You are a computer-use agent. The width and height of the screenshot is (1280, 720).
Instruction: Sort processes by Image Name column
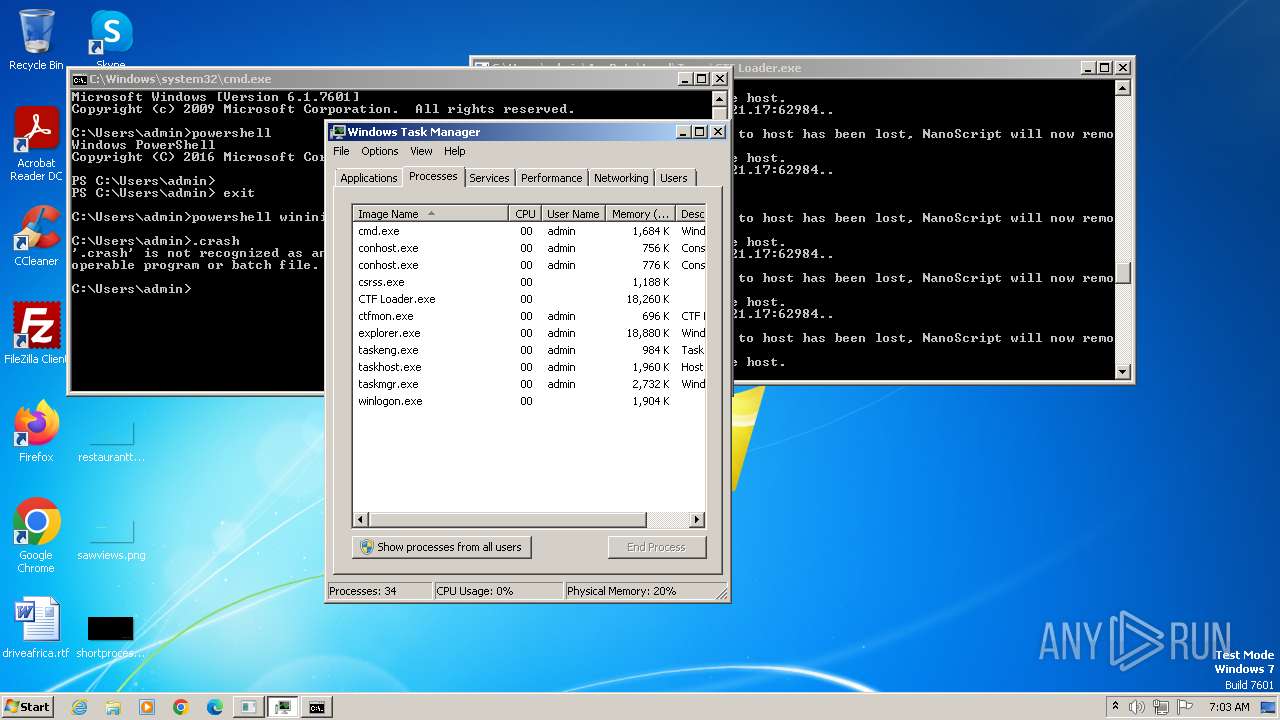click(431, 214)
